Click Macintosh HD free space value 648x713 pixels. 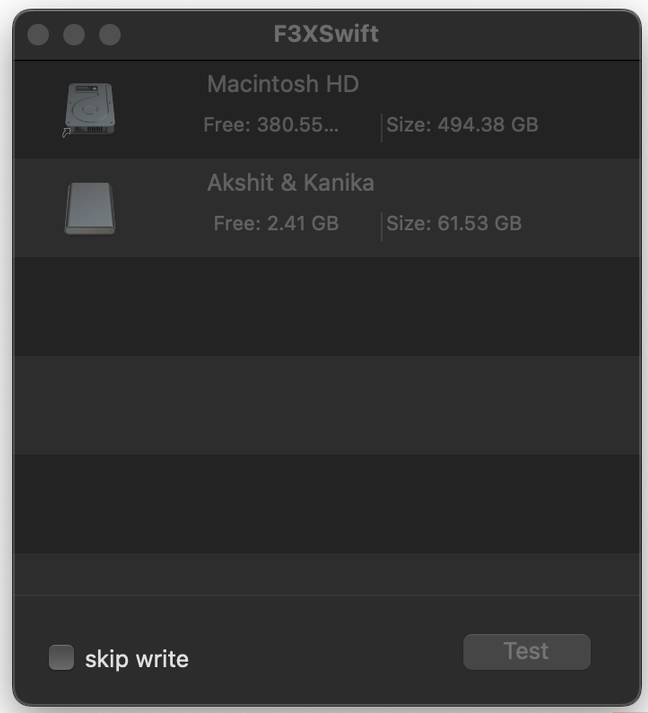[x=271, y=125]
